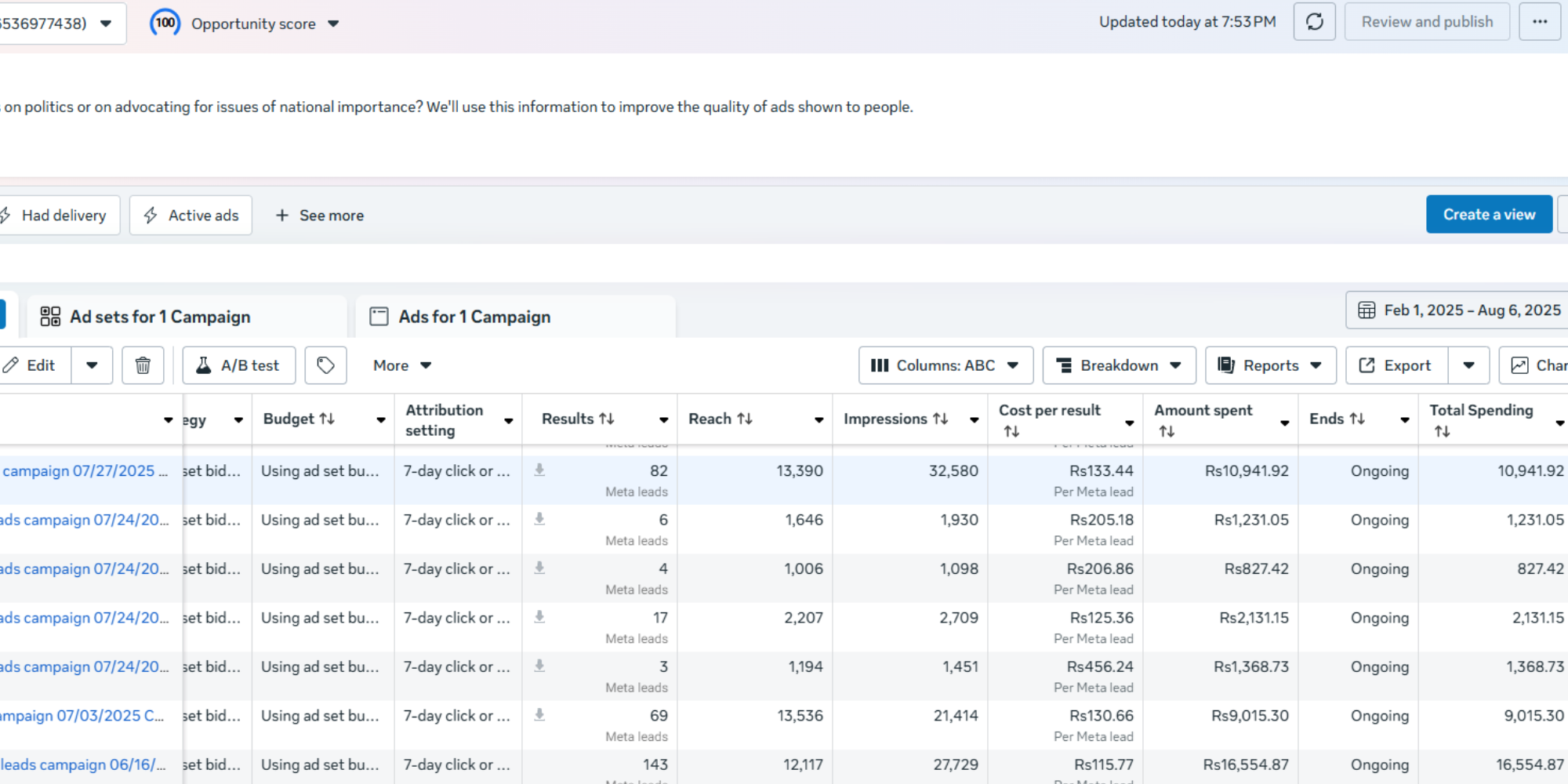Viewport: 1568px width, 784px height.
Task: Click the plus icon beside See more
Action: [282, 215]
